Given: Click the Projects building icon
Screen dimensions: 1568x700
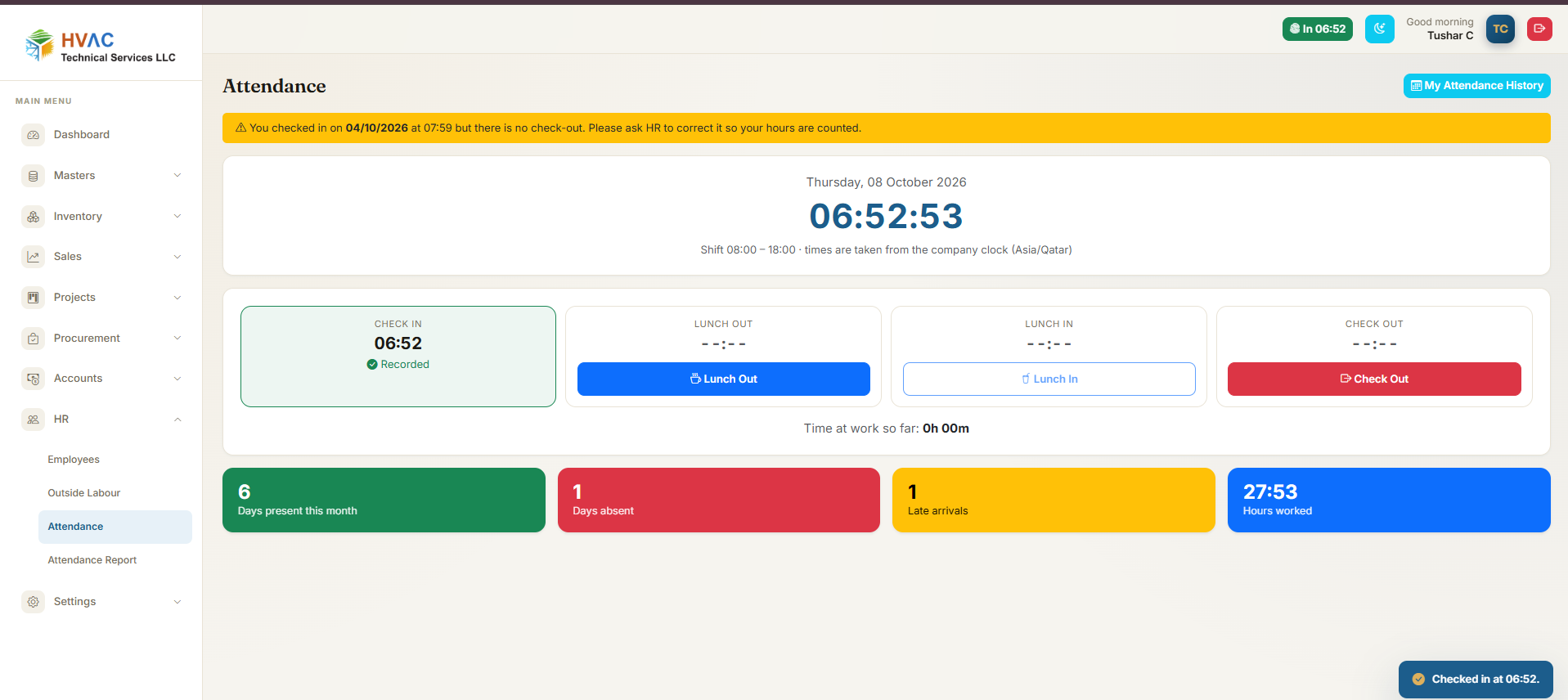Looking at the screenshot, I should [33, 298].
